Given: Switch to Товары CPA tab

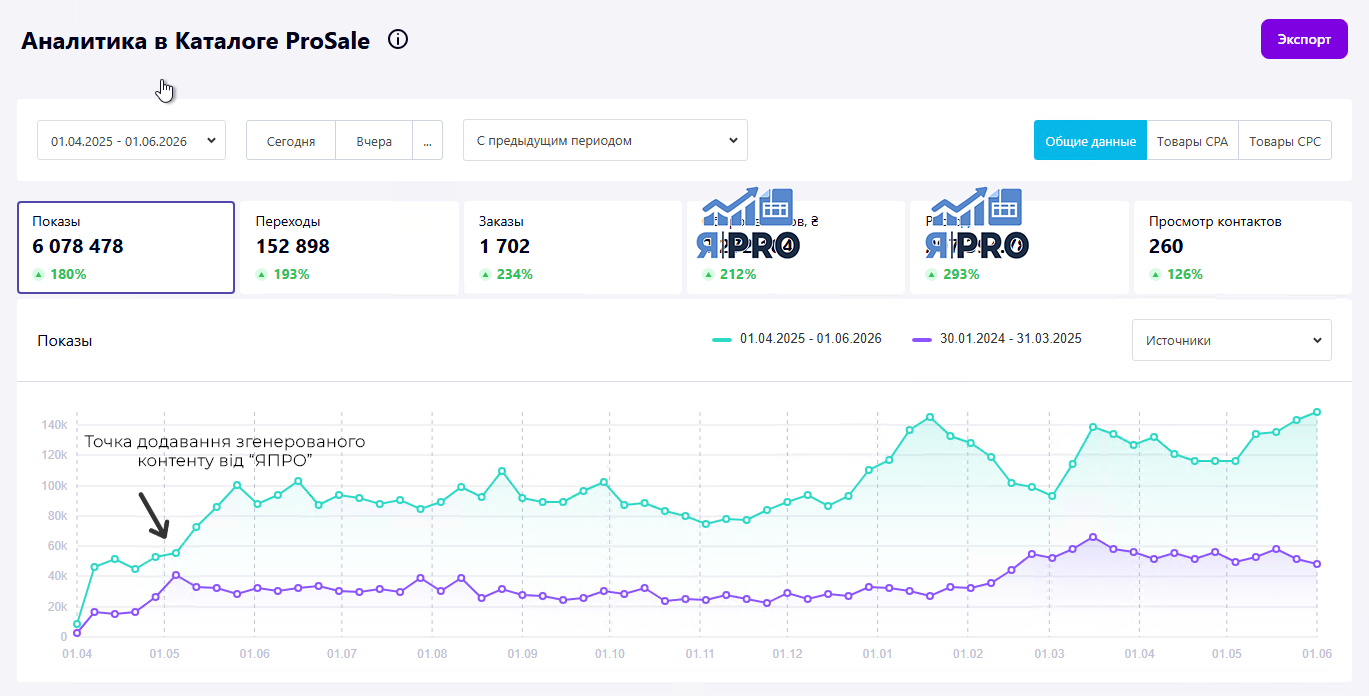Looking at the screenshot, I should click(1192, 141).
